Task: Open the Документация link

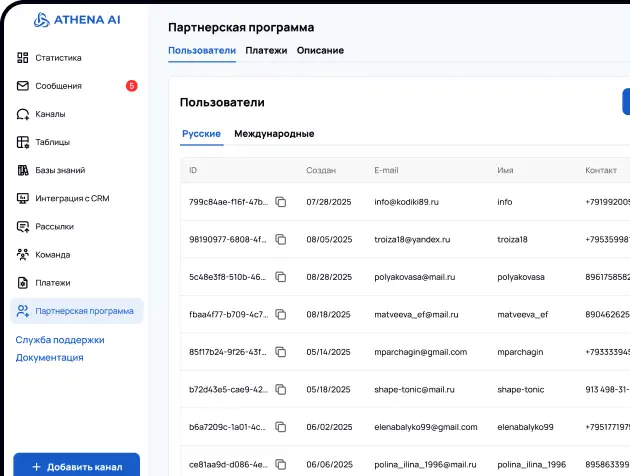Action: pos(49,357)
